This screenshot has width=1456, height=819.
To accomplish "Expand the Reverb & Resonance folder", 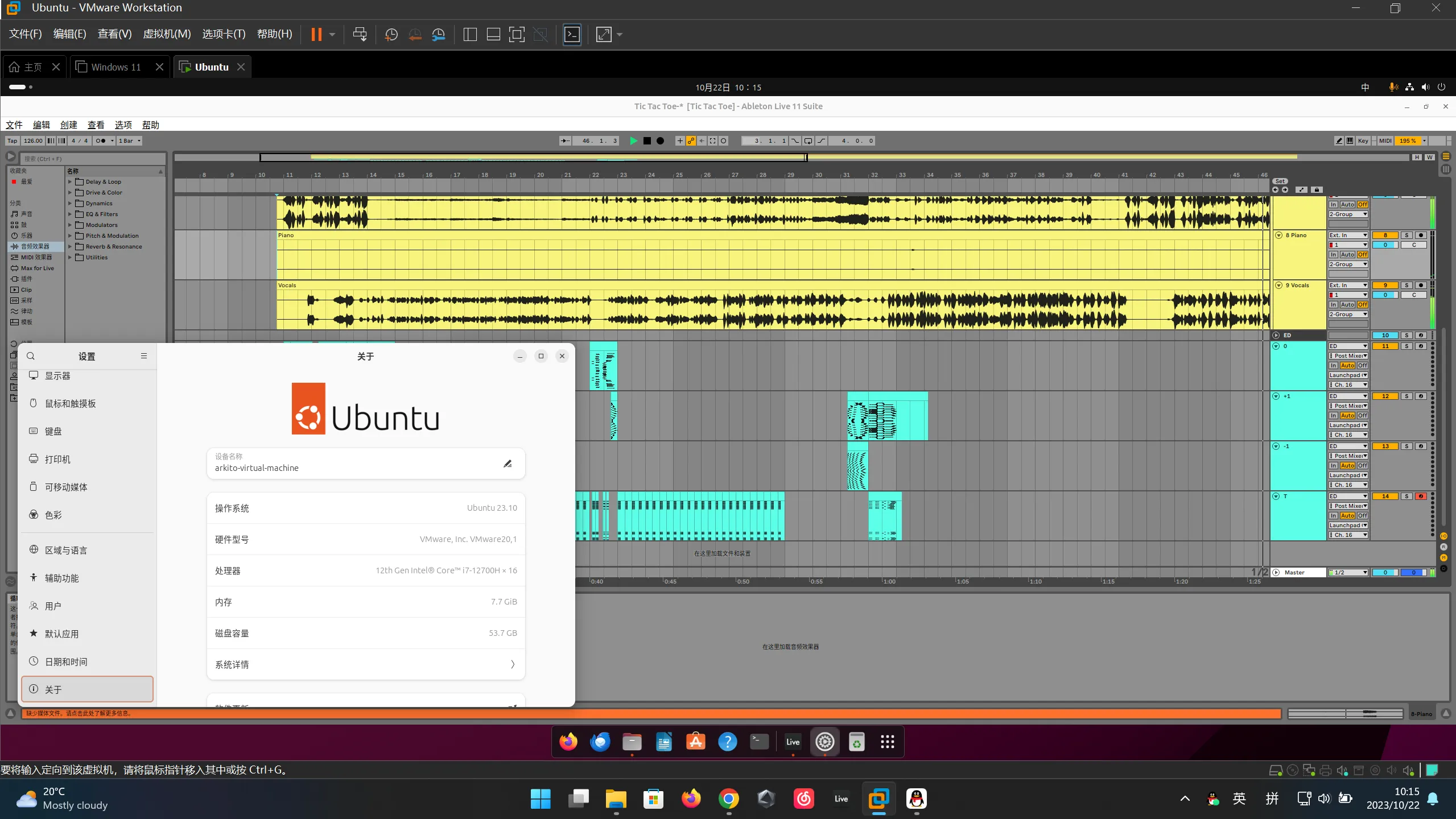I will [x=70, y=247].
